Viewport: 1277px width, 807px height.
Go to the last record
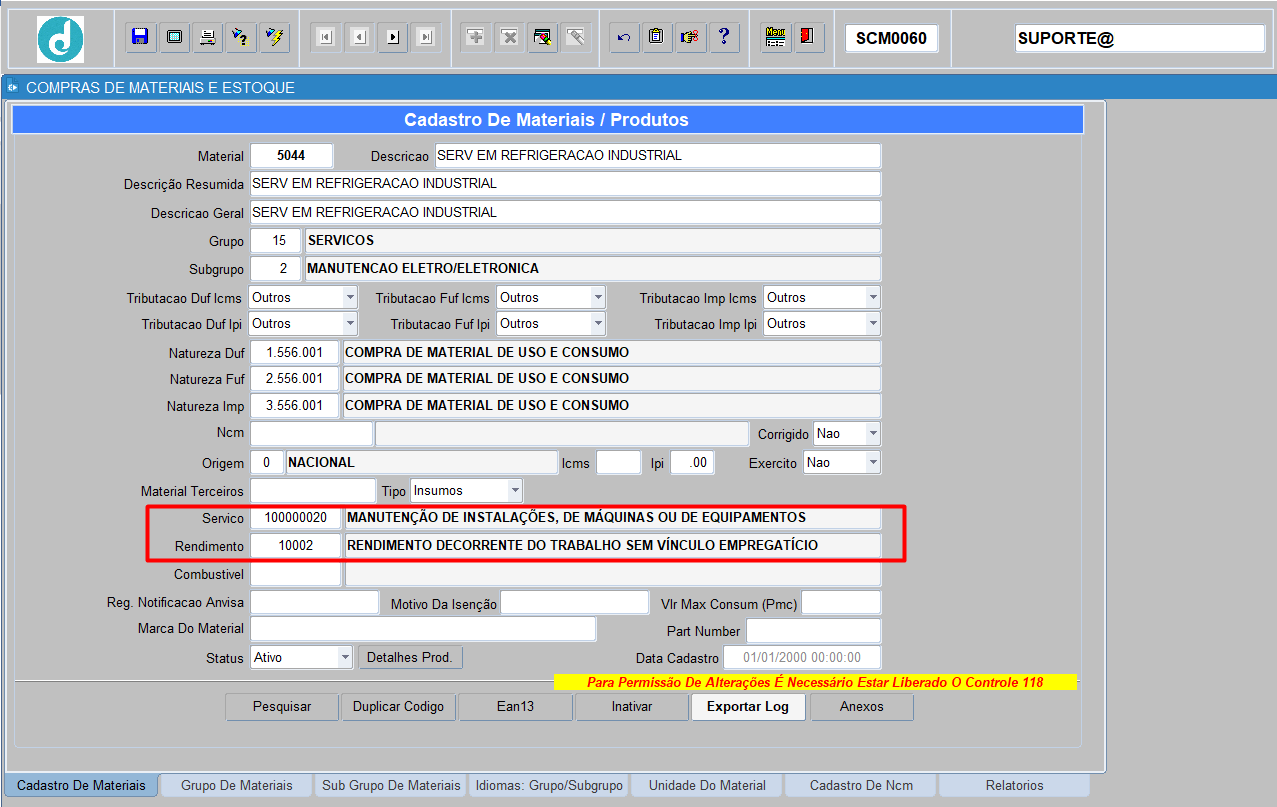coord(426,37)
